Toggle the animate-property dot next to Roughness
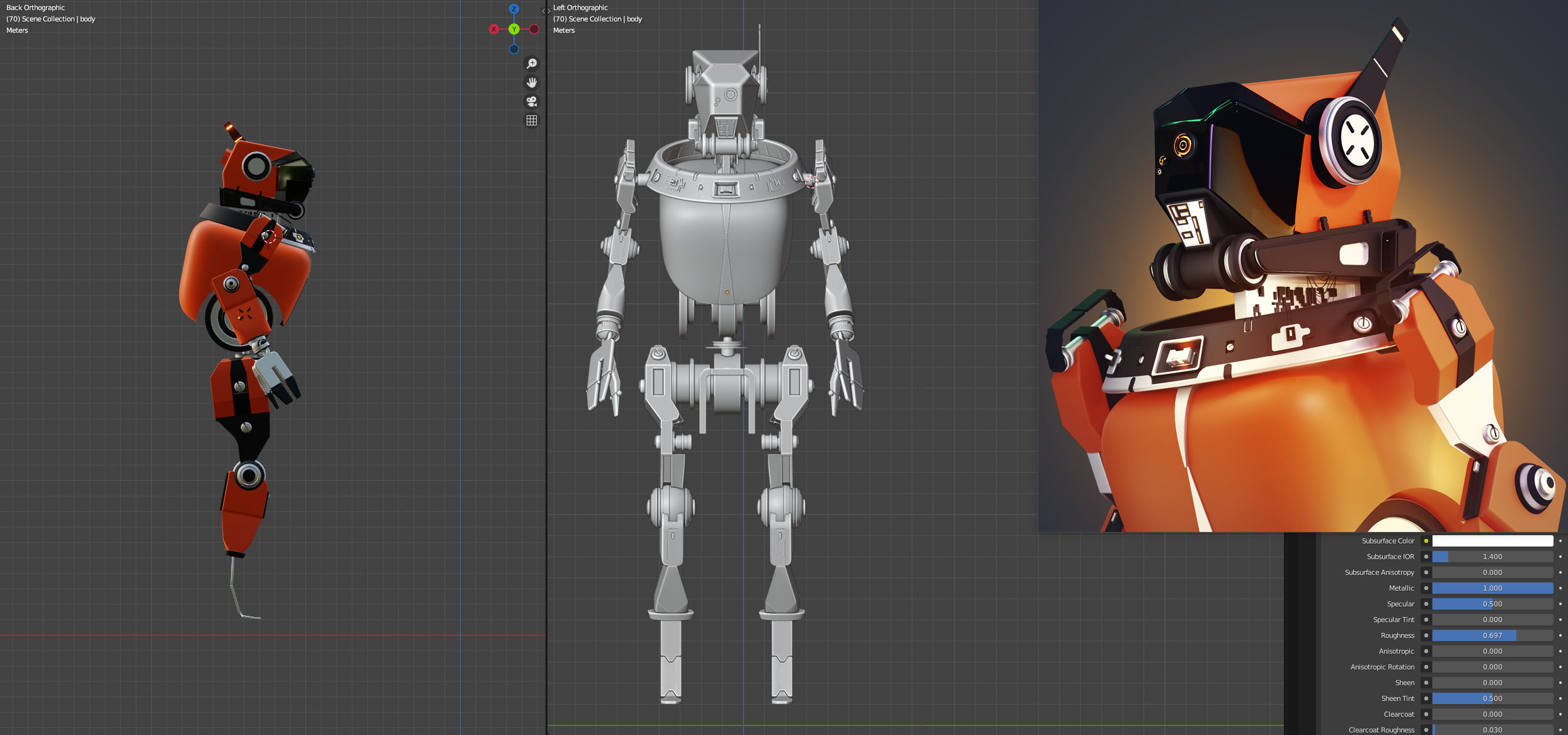The height and width of the screenshot is (735, 1568). click(1560, 635)
